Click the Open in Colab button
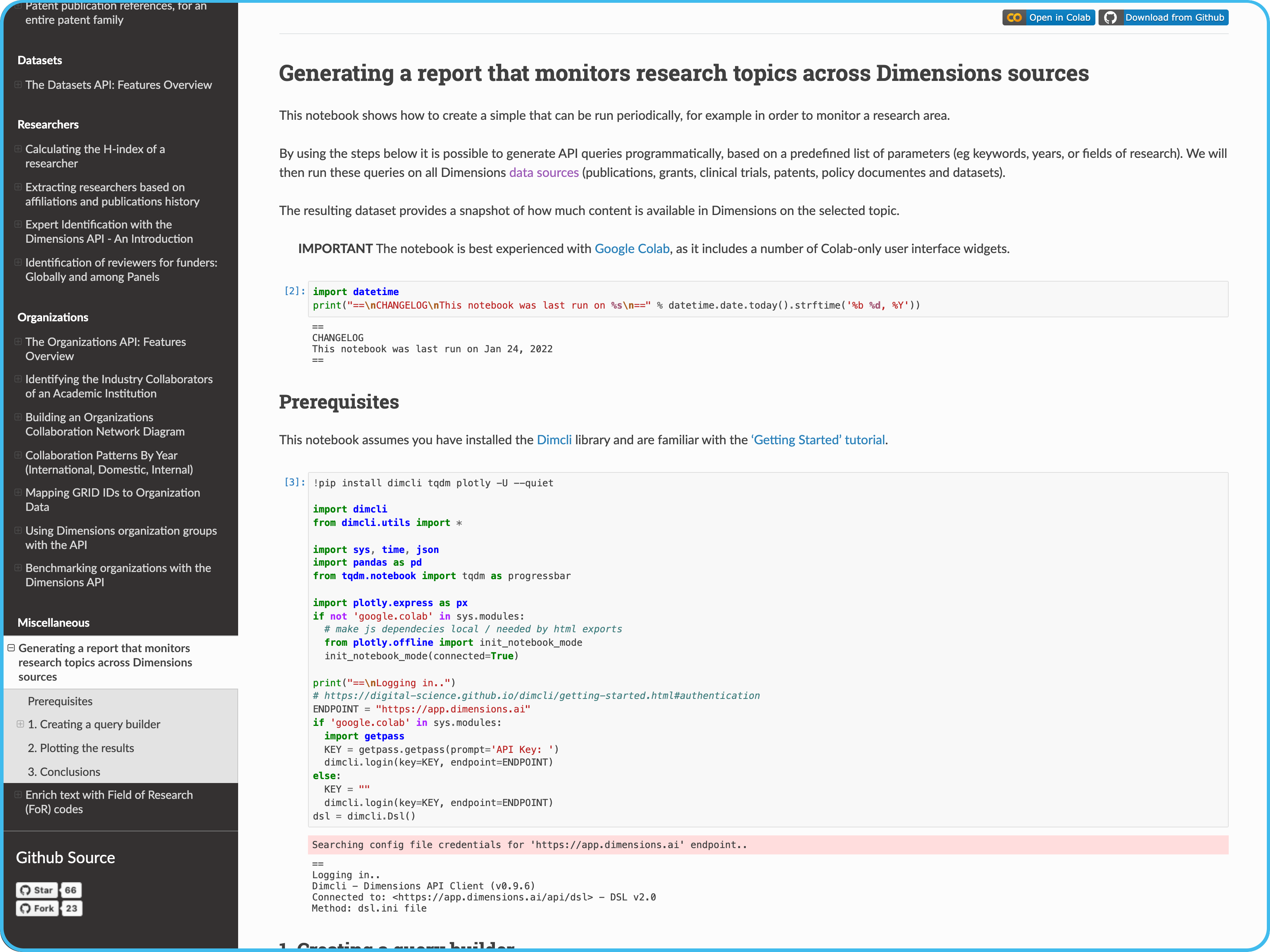 [x=1059, y=18]
